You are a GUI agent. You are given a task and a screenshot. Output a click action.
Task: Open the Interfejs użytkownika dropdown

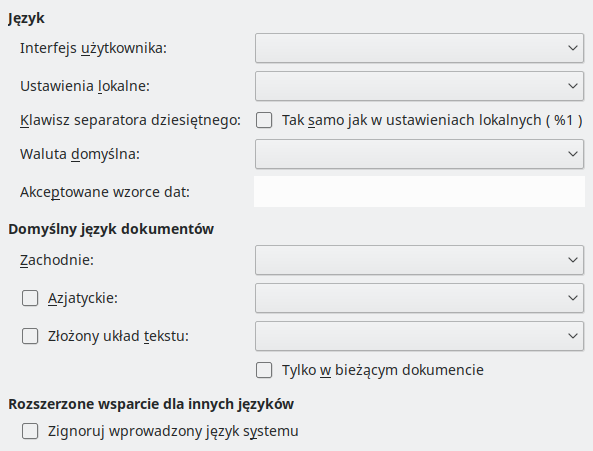tap(419, 48)
